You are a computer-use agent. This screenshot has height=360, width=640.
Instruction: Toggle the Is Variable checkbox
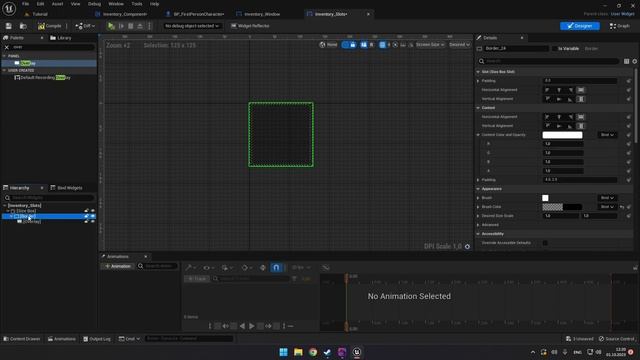pos(554,49)
